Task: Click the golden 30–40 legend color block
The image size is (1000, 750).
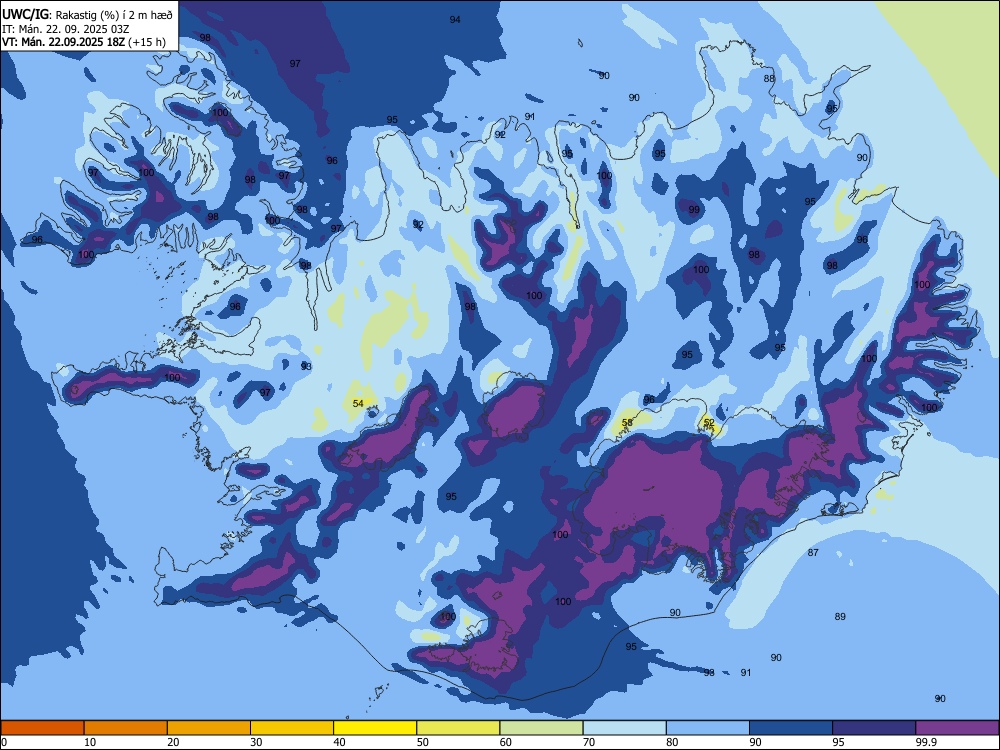Action: 292,728
